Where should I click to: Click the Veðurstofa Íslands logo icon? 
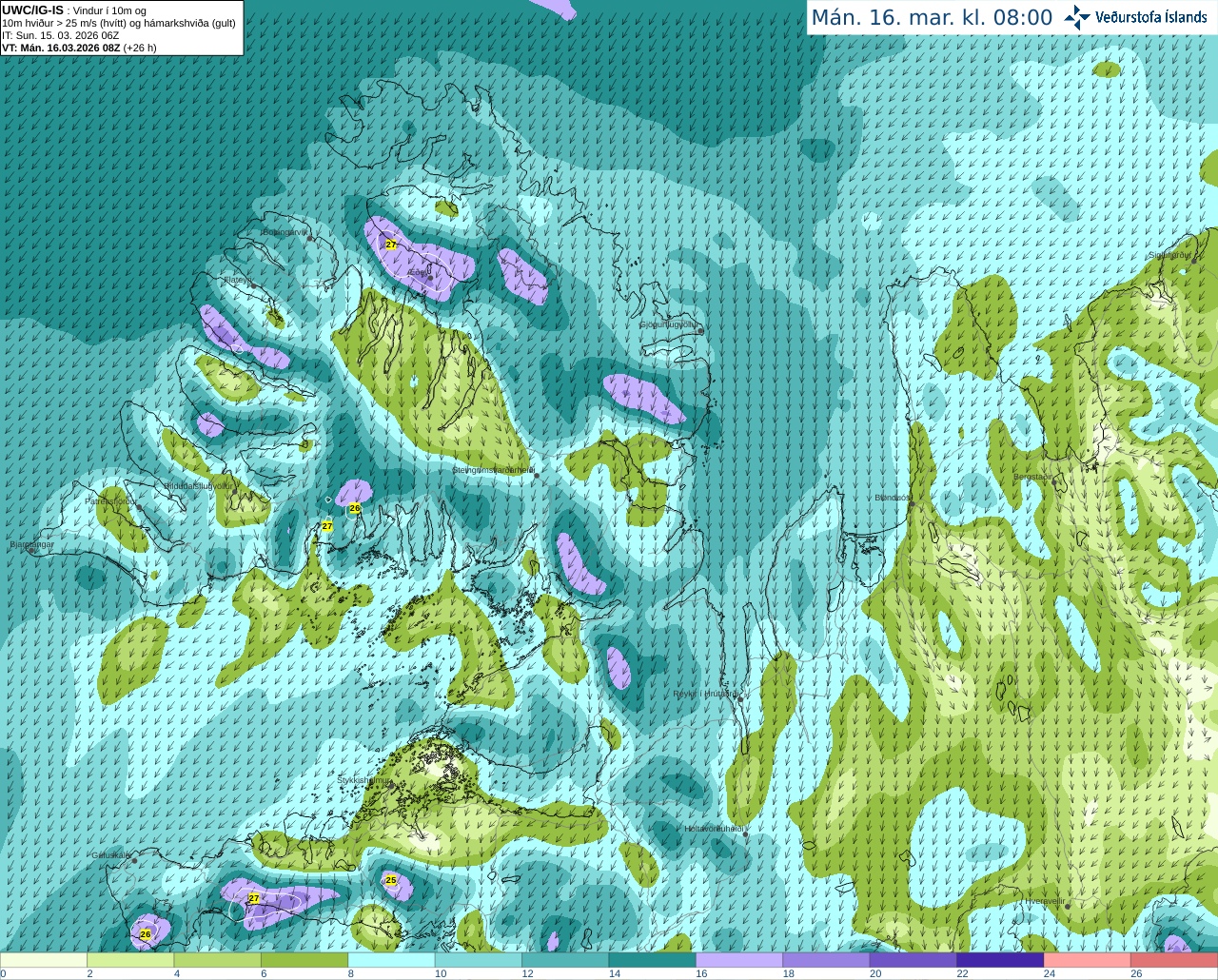point(1077,16)
